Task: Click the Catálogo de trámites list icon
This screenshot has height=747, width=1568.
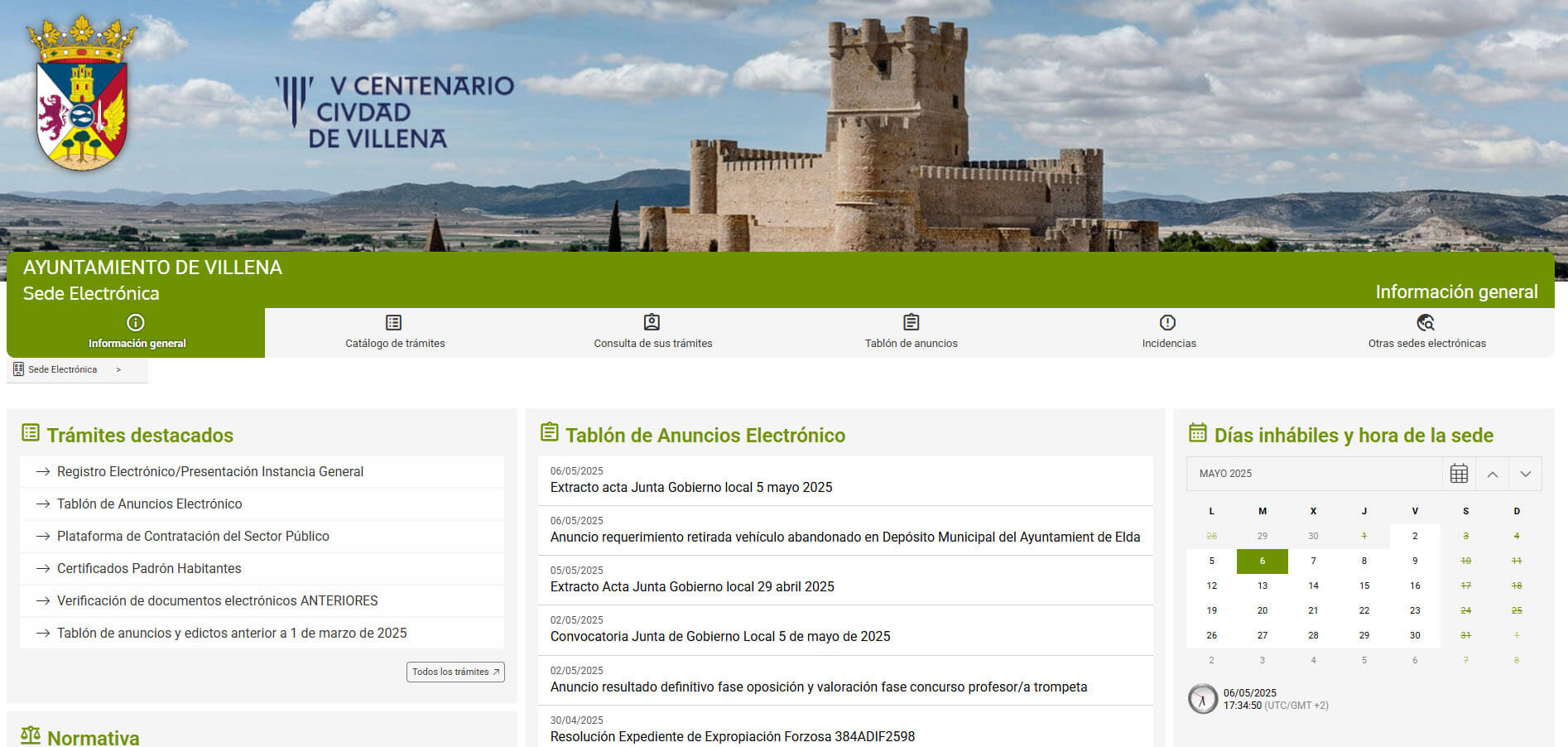Action: pos(394,322)
